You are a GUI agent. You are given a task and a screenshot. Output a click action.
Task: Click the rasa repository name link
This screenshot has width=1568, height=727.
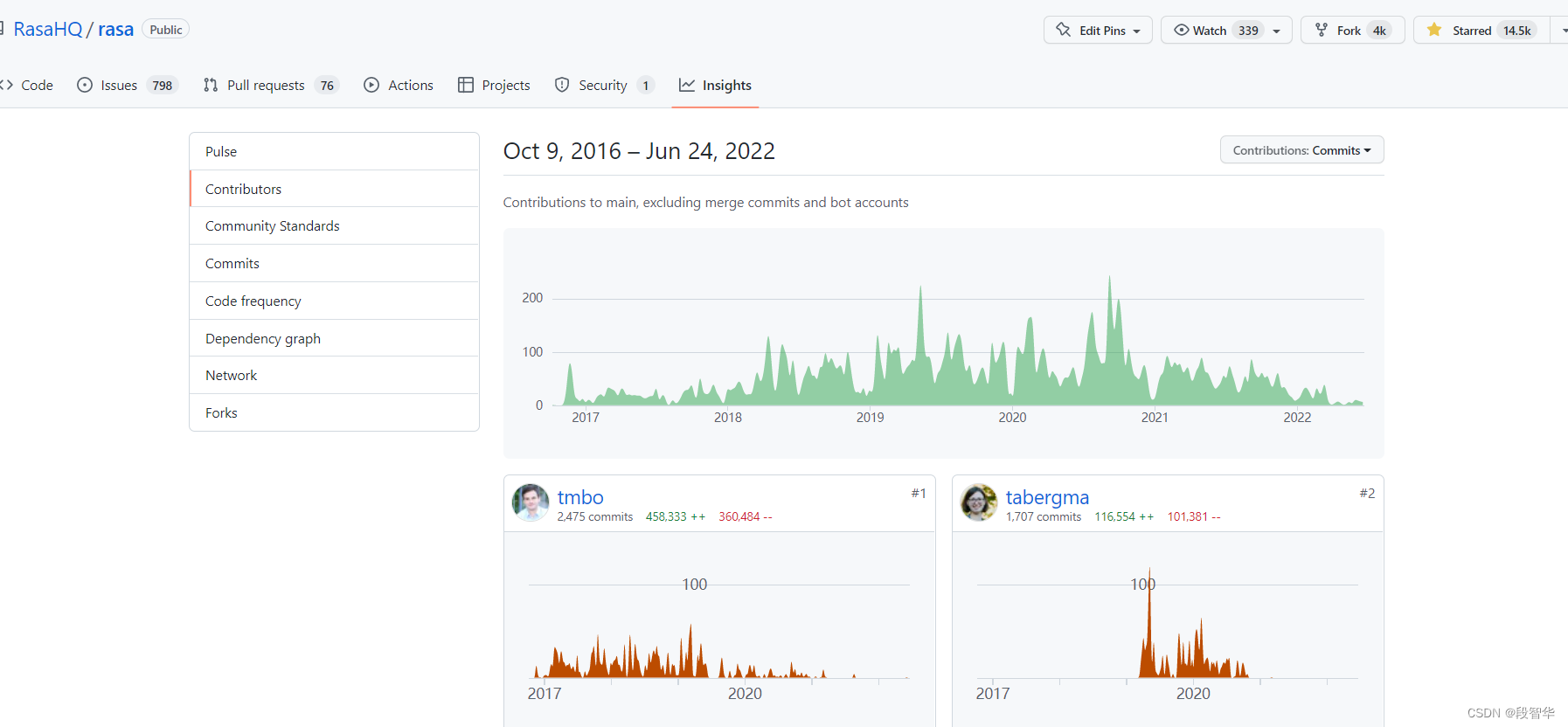point(115,29)
